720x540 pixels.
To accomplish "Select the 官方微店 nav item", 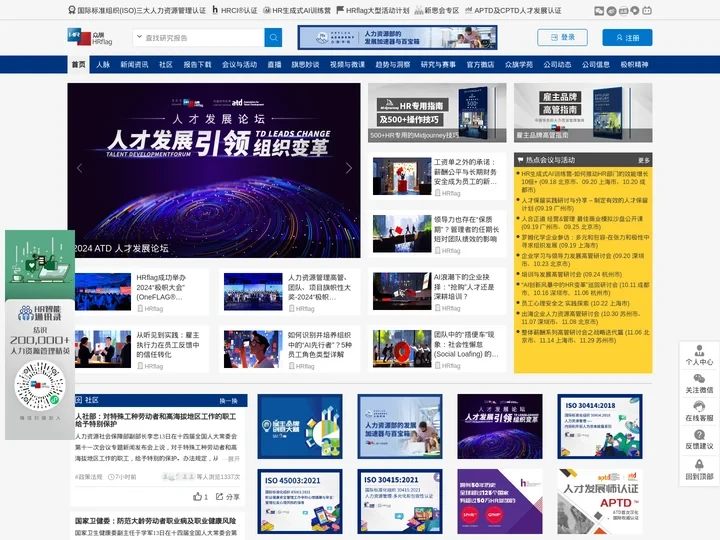I will pyautogui.click(x=480, y=65).
